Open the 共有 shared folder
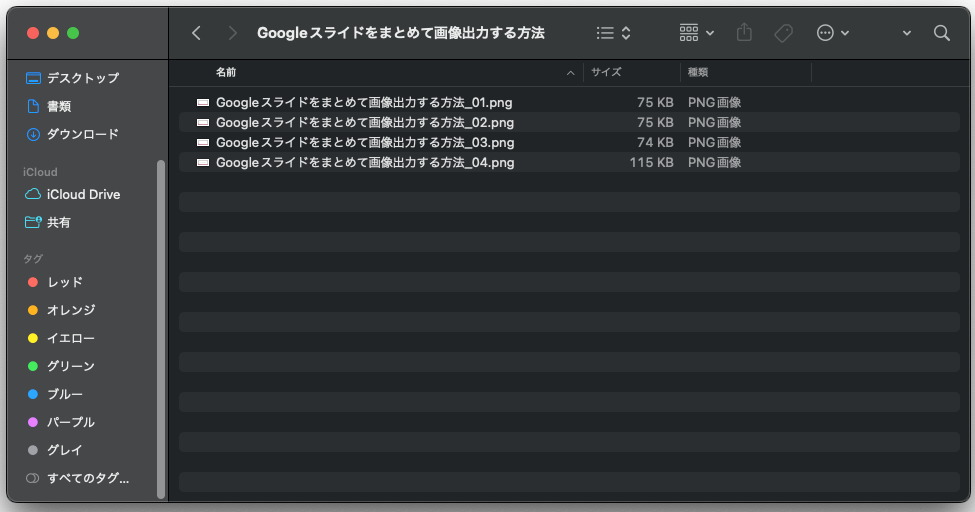 click(59, 222)
